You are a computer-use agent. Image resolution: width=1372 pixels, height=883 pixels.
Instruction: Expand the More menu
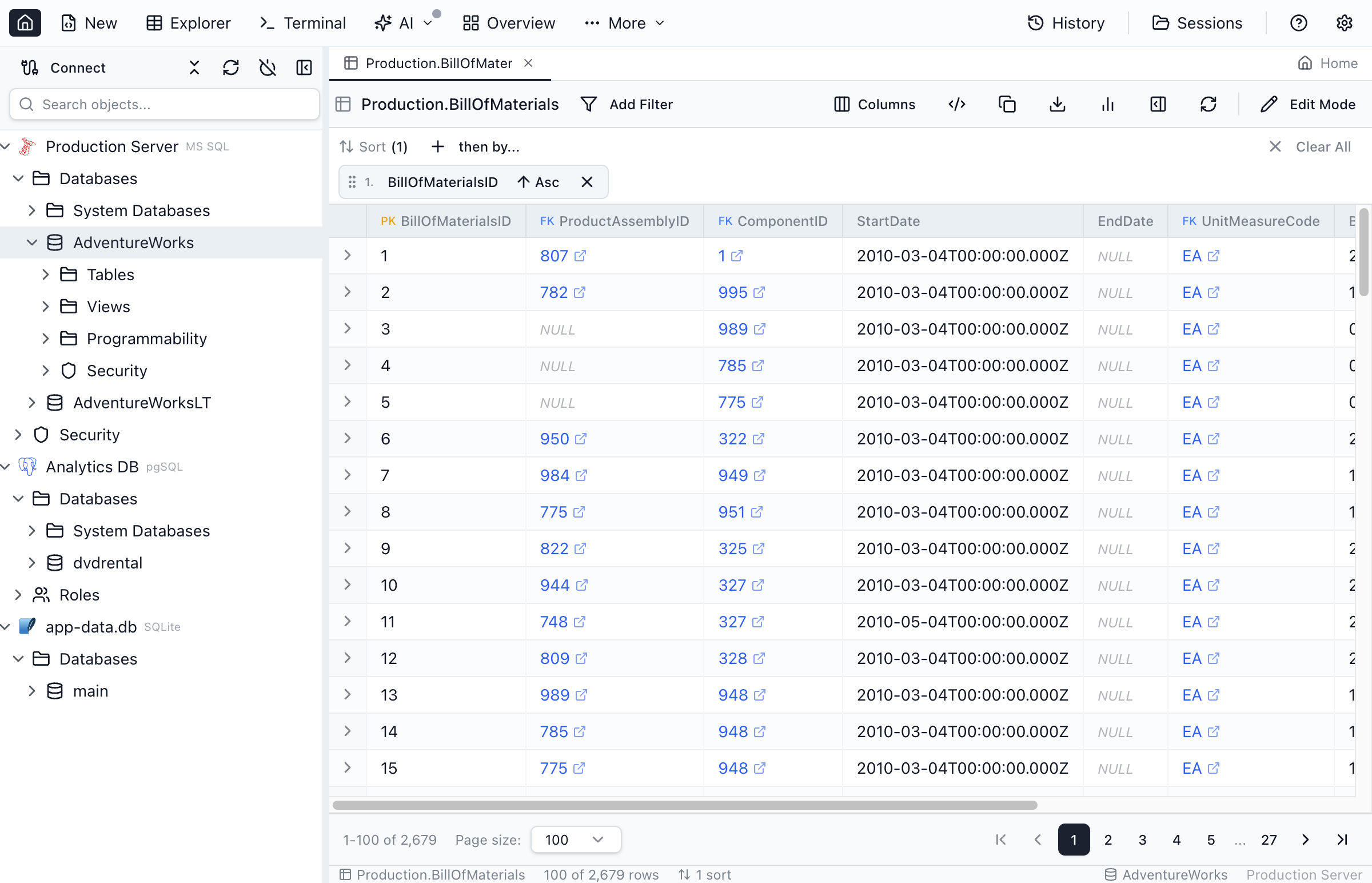tap(624, 23)
